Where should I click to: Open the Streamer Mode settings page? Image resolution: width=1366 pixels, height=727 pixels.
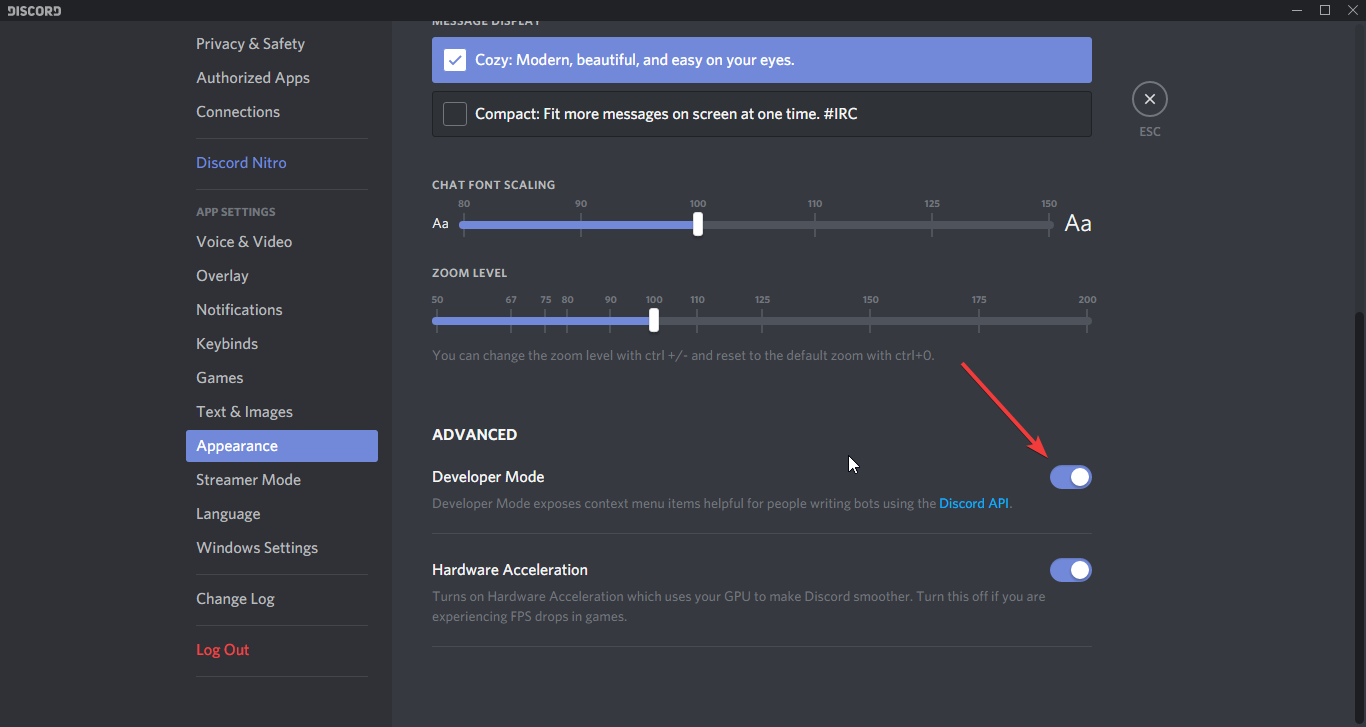coord(248,479)
